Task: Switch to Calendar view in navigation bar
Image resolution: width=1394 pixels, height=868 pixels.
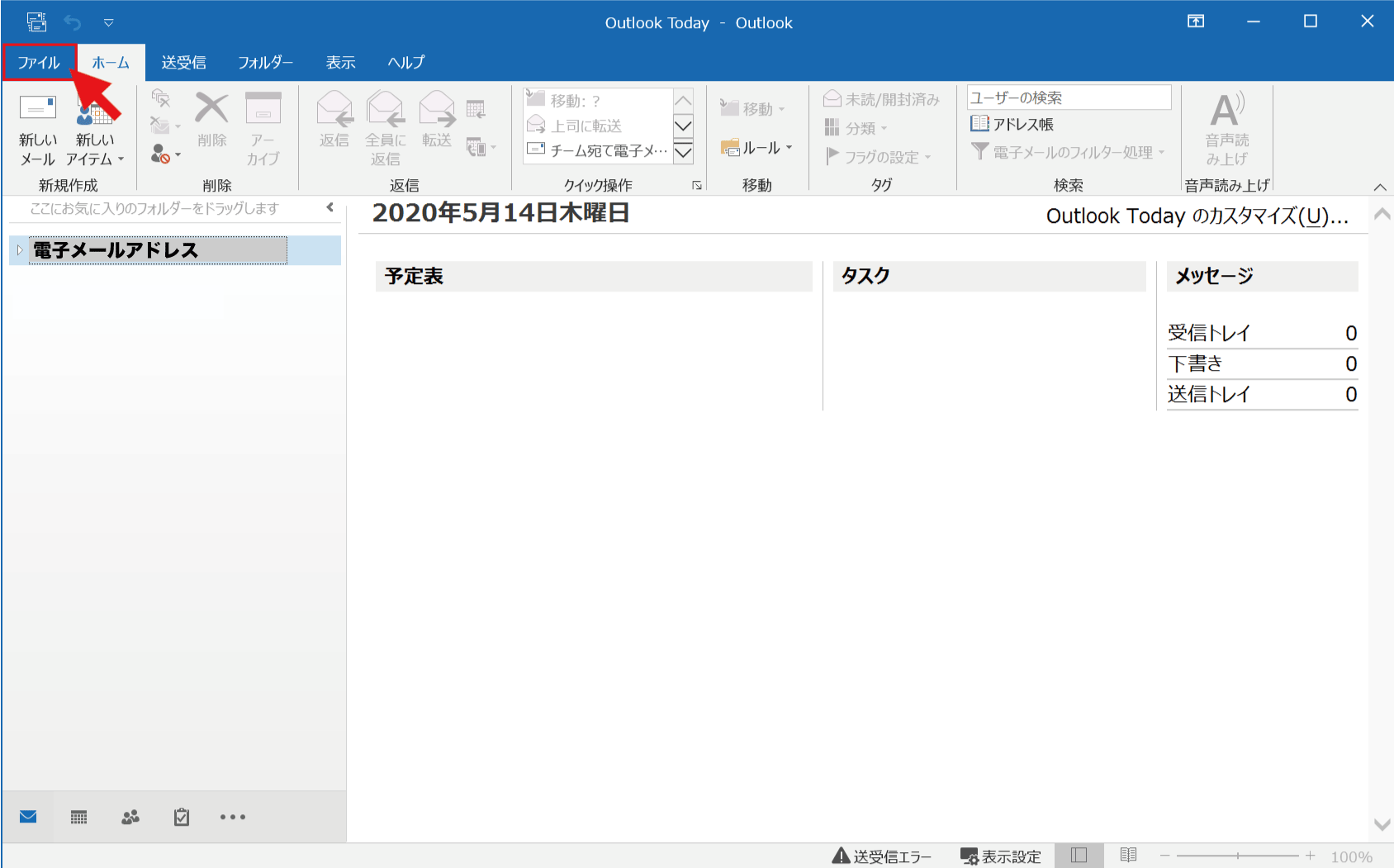Action: pos(78,818)
